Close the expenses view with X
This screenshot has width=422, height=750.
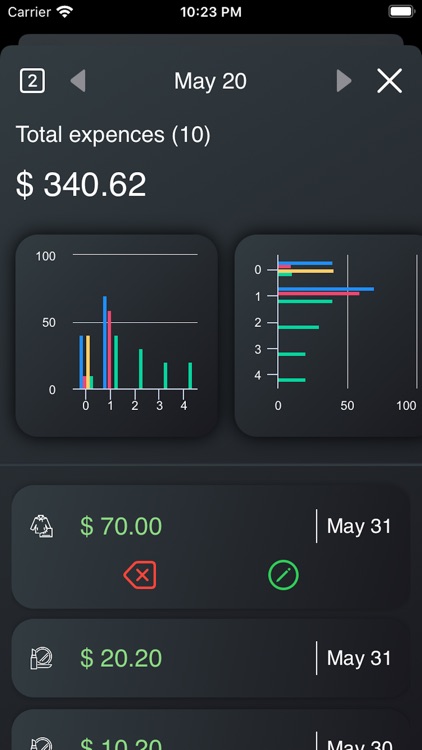[389, 81]
